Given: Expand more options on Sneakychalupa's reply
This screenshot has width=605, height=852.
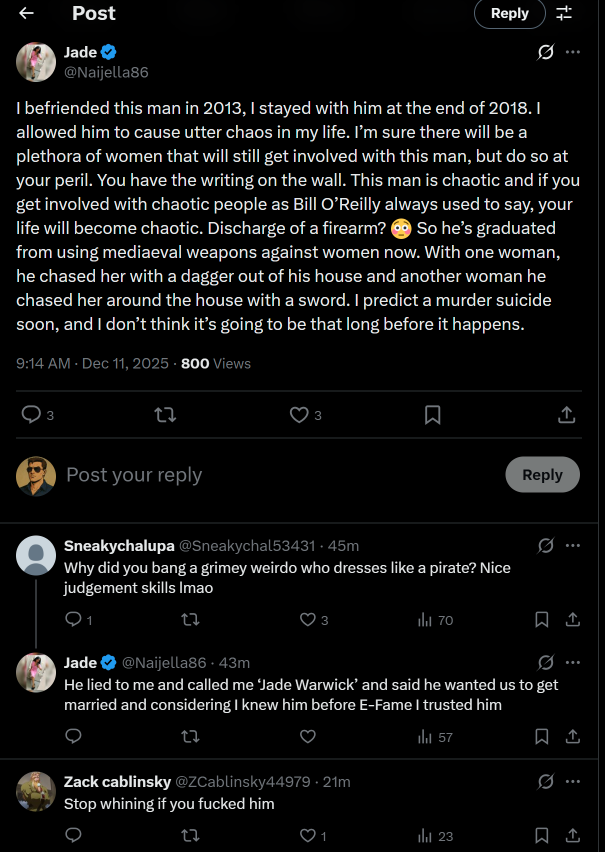Looking at the screenshot, I should pos(573,546).
